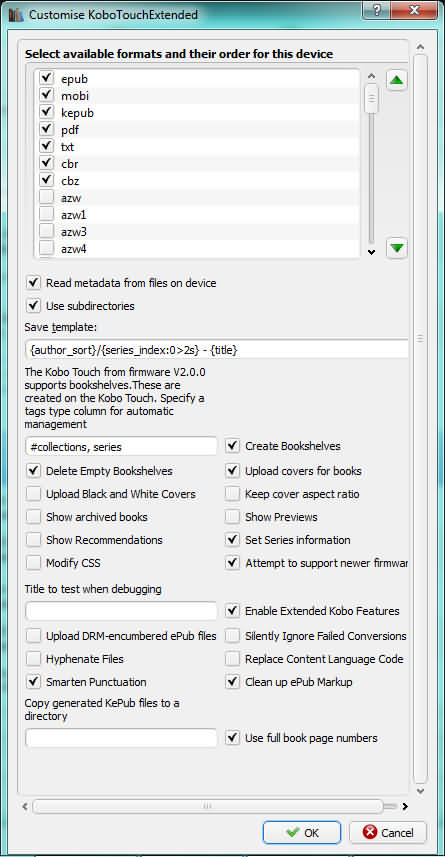Click the calibre books icon in title bar
Screen dimensions: 445x857
click(16, 14)
